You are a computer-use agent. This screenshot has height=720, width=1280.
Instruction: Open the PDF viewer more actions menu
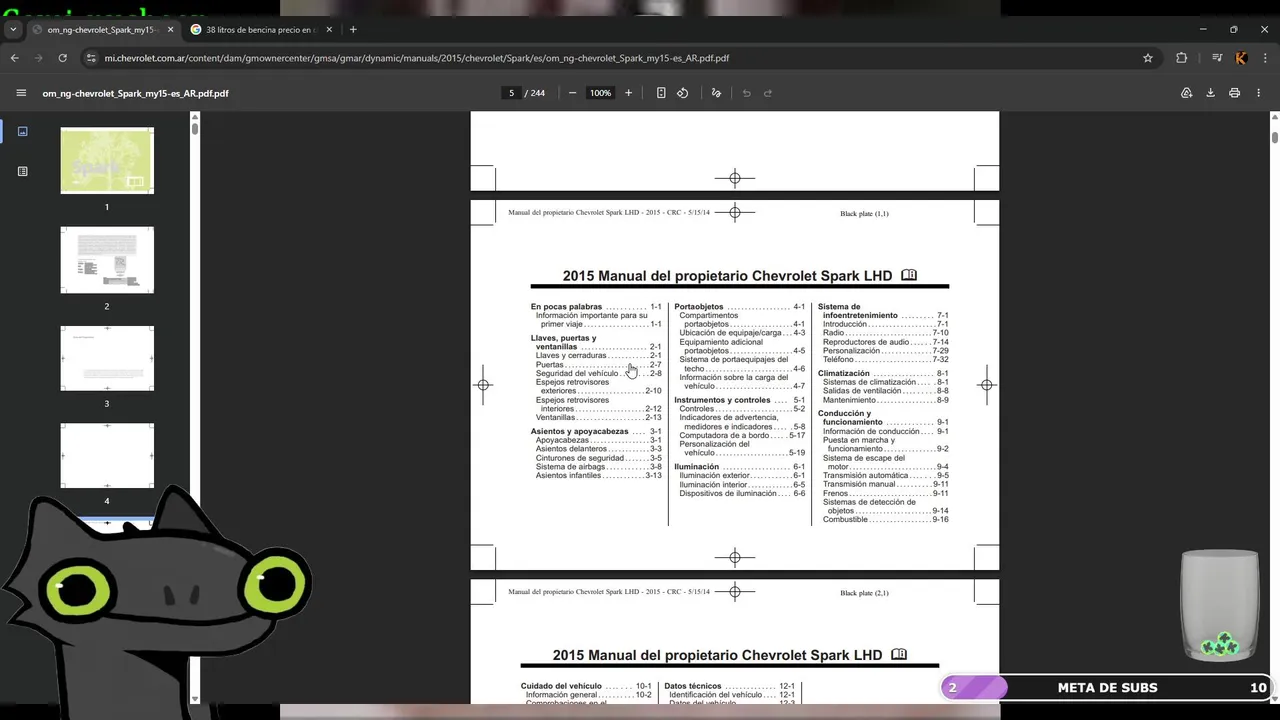[x=1258, y=93]
